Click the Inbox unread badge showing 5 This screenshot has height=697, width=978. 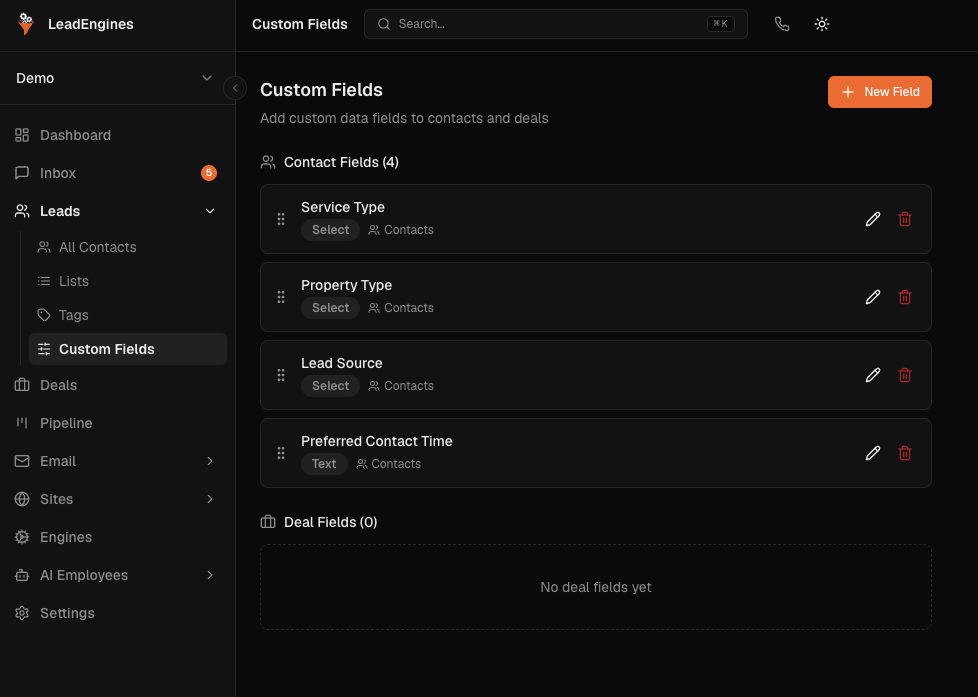coord(209,173)
